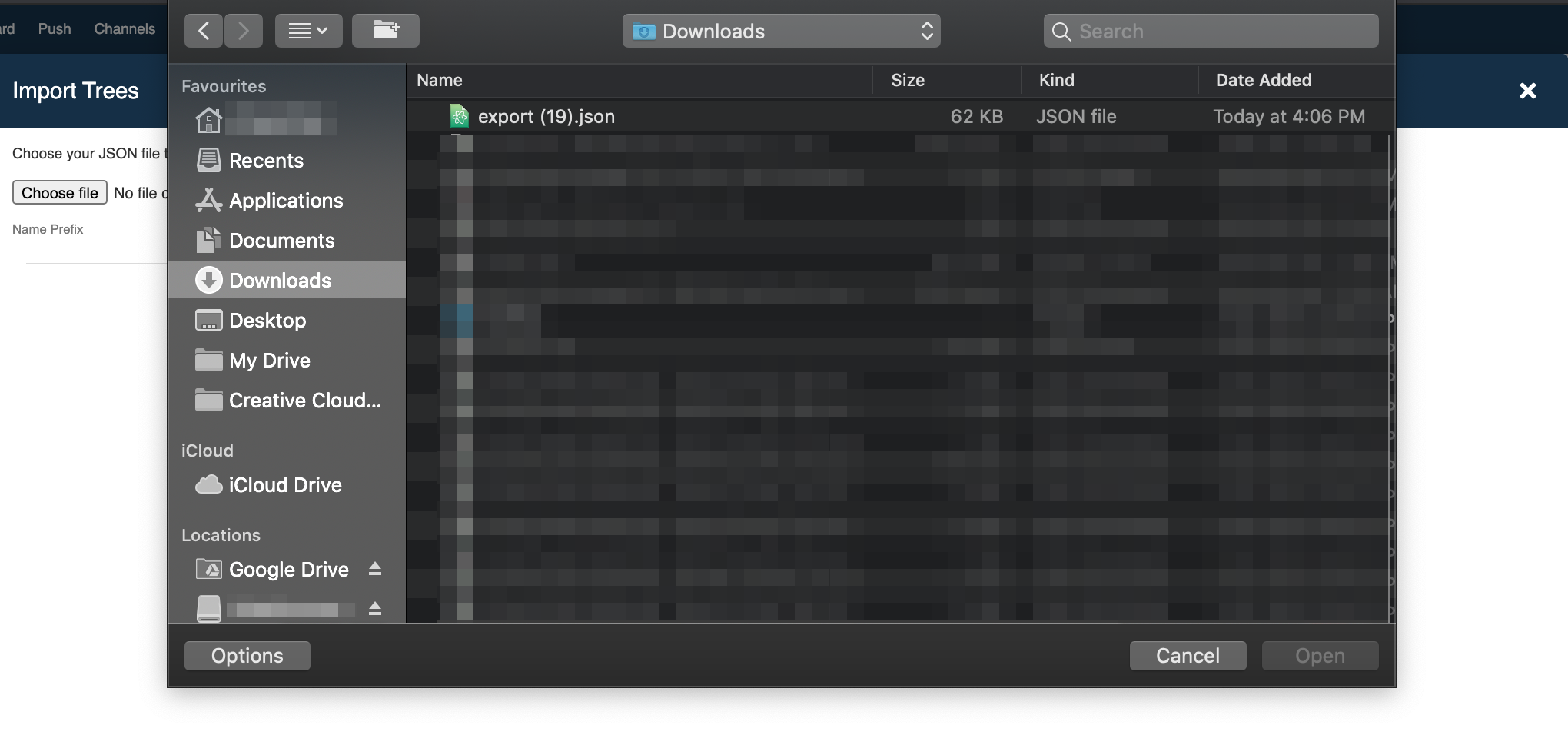Click the Channels menu item
Viewport: 1568px width, 755px height.
coord(124,28)
